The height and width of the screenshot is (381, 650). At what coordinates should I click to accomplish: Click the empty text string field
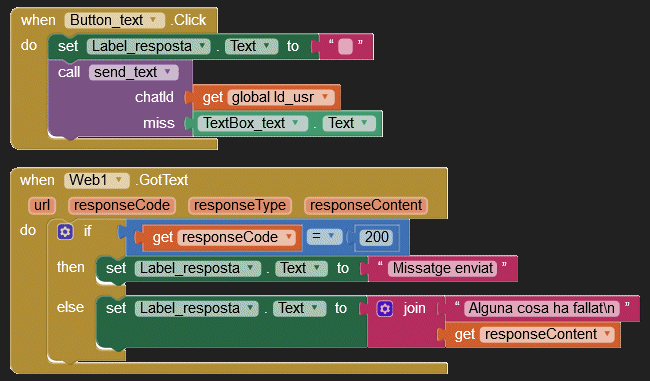point(345,46)
